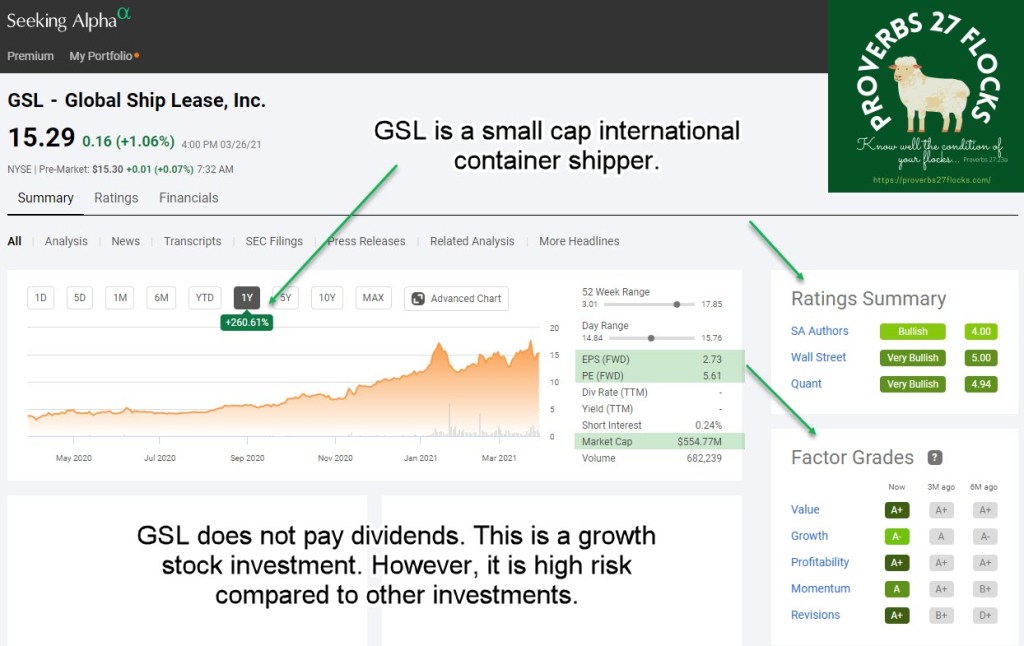The width and height of the screenshot is (1024, 646).
Task: Switch chart to MAX range
Action: point(373,298)
